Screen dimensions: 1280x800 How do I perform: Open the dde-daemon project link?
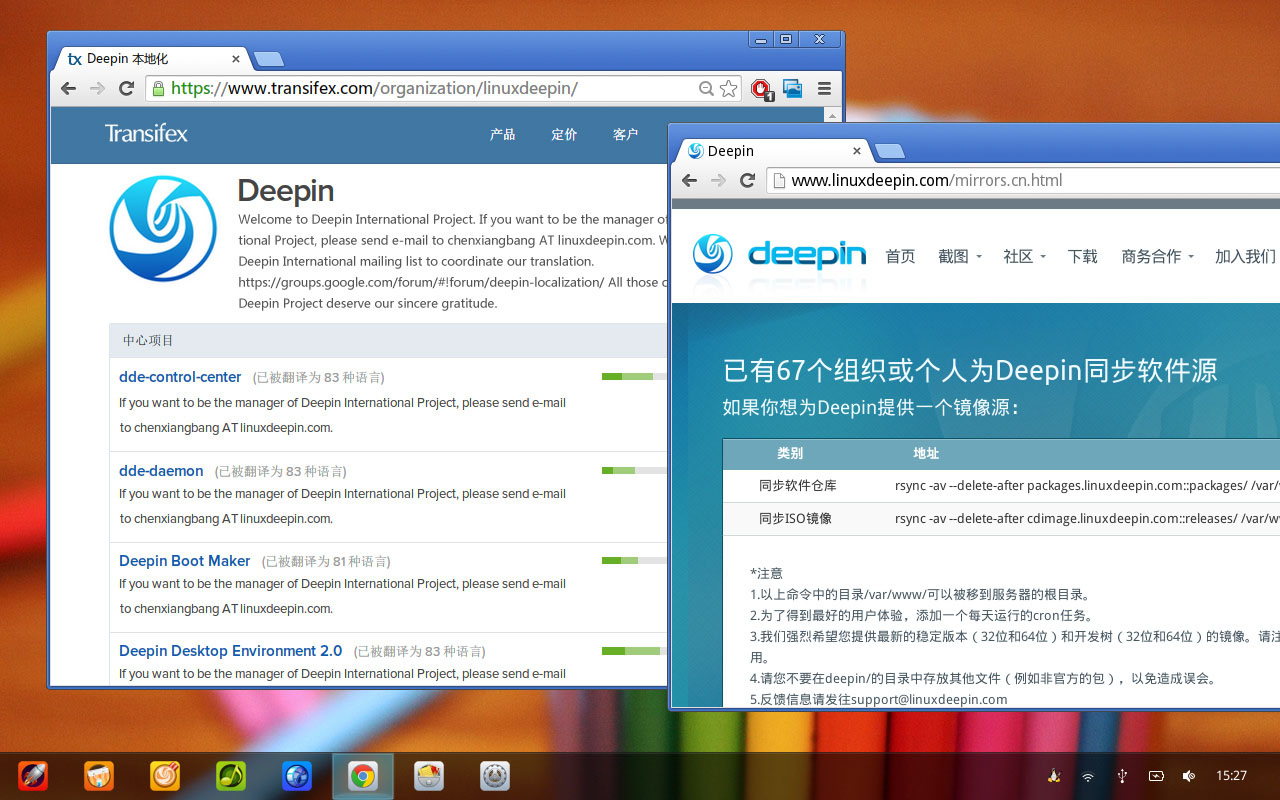tap(161, 470)
